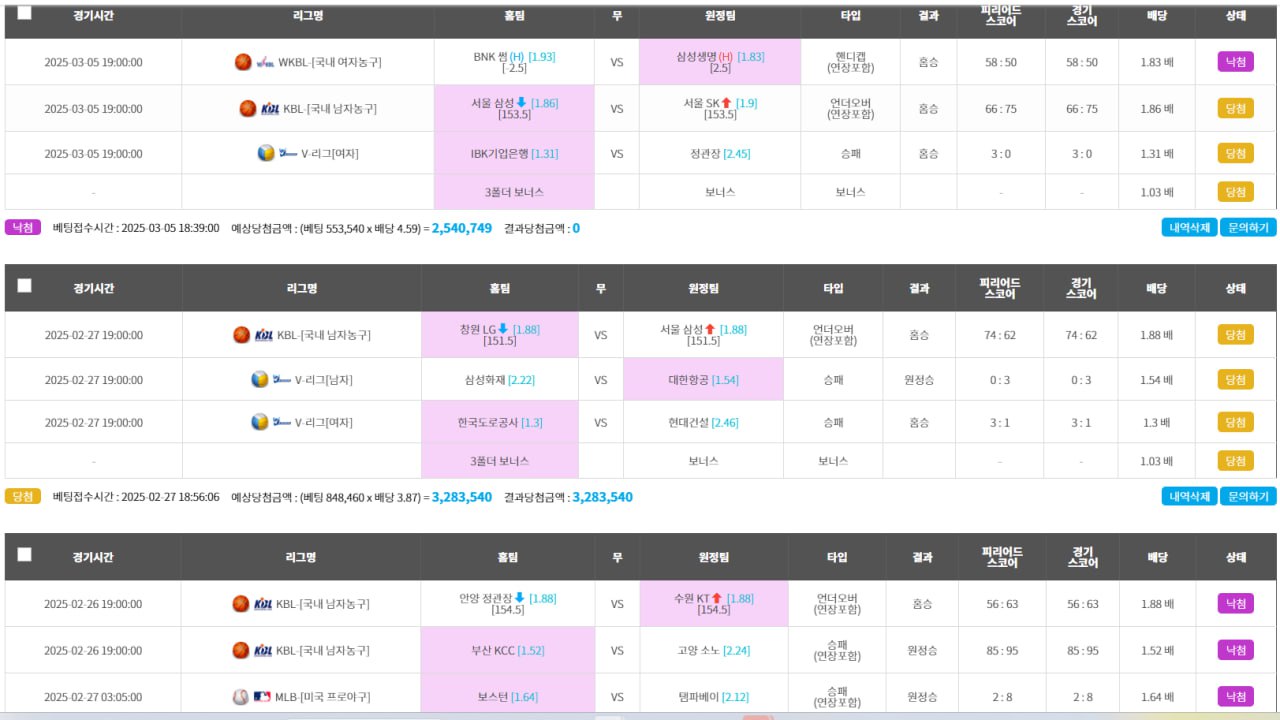Tick the checkbox in the 2025-02-27 table header
This screenshot has height=720, width=1280.
pos(24,285)
